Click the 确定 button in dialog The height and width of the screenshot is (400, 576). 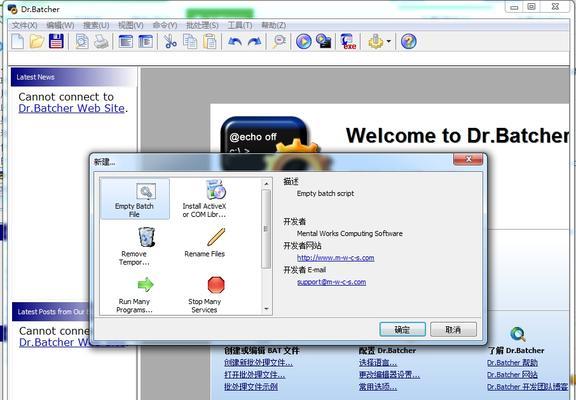402,329
